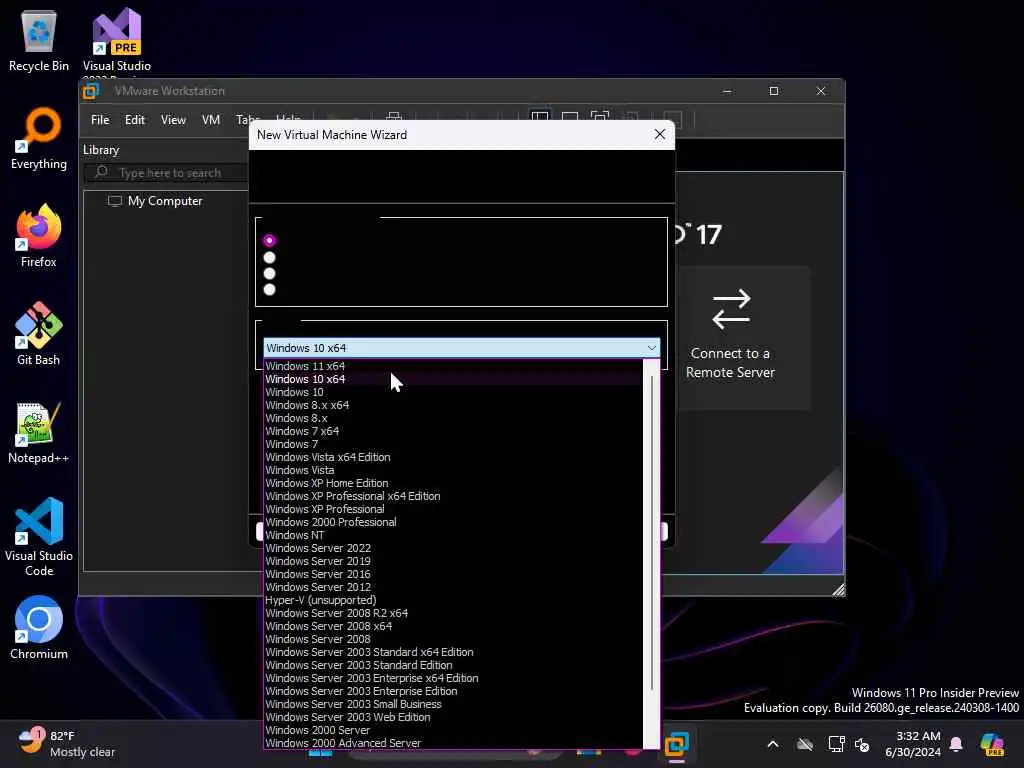
Task: Choose Windows 2000 Advanced Server
Action: 453,743
